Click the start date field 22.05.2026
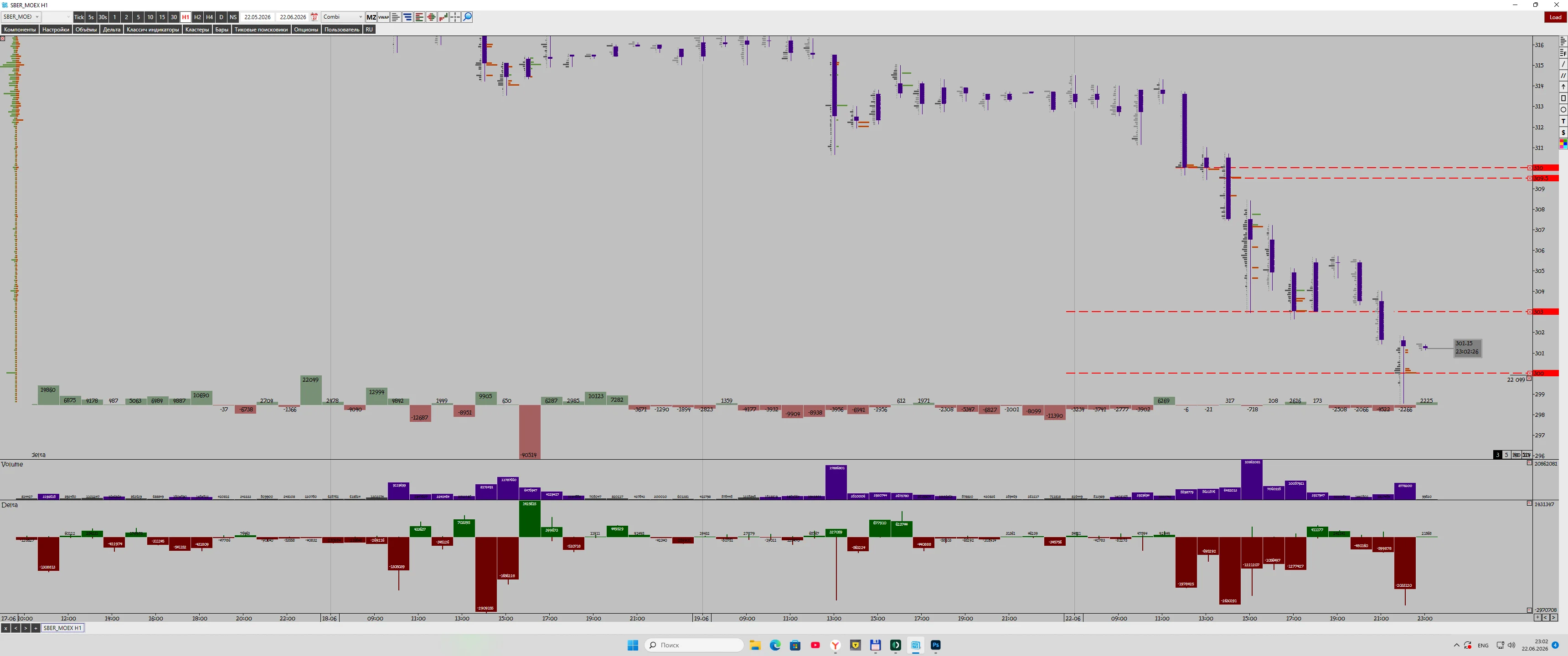 (x=258, y=17)
